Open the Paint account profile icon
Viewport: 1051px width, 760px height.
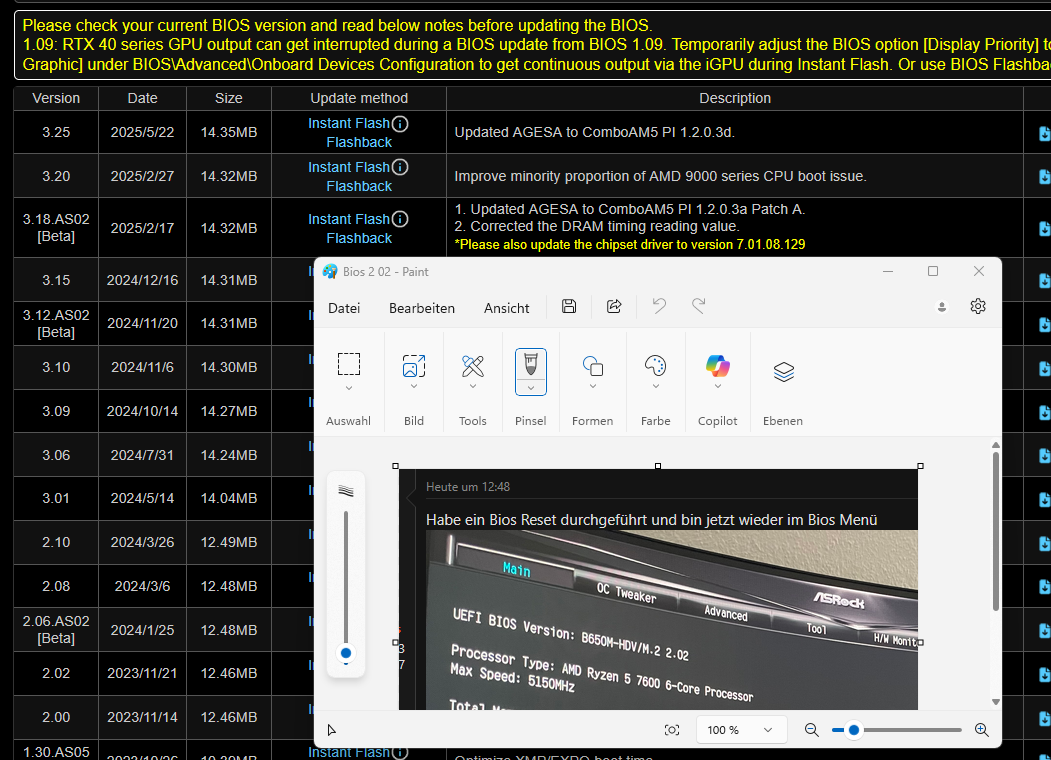click(x=942, y=307)
